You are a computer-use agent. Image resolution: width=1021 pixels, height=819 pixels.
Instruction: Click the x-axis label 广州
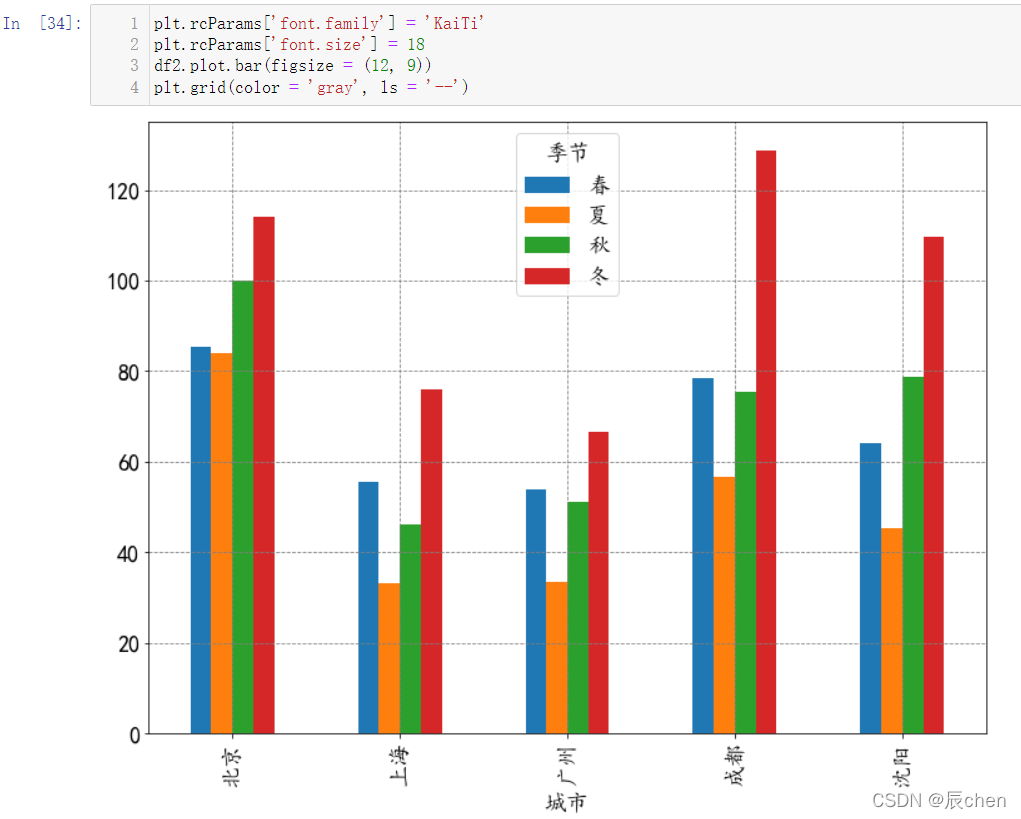pos(567,766)
